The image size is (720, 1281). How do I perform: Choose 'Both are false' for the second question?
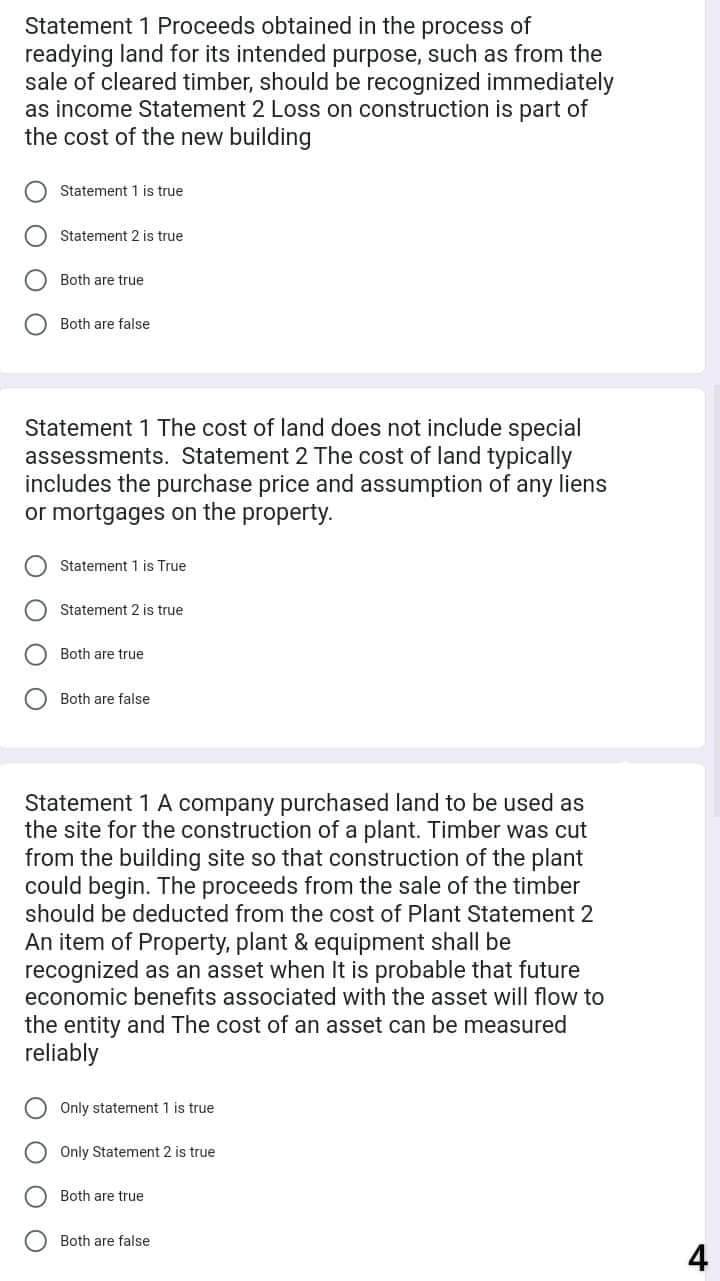point(36,699)
